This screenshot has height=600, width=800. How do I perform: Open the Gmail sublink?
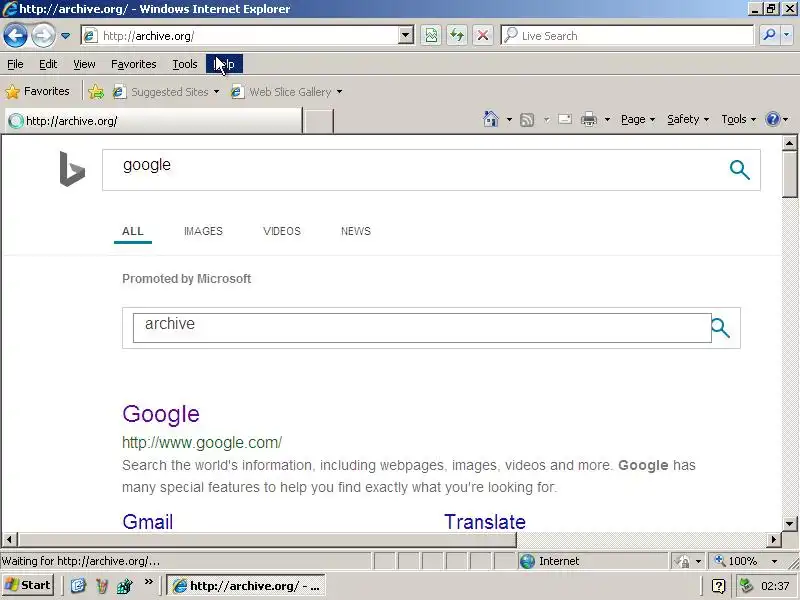coord(147,522)
